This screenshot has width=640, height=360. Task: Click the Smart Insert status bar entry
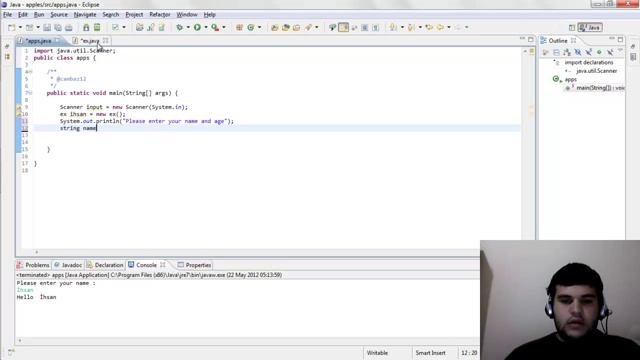(x=431, y=353)
